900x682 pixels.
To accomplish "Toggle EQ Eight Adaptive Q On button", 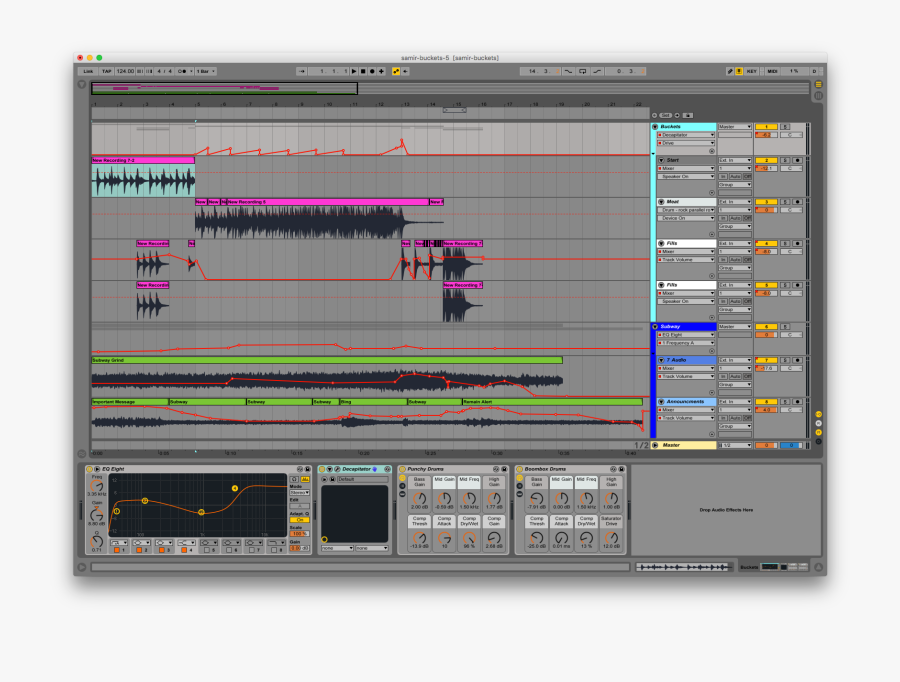I will (299, 520).
